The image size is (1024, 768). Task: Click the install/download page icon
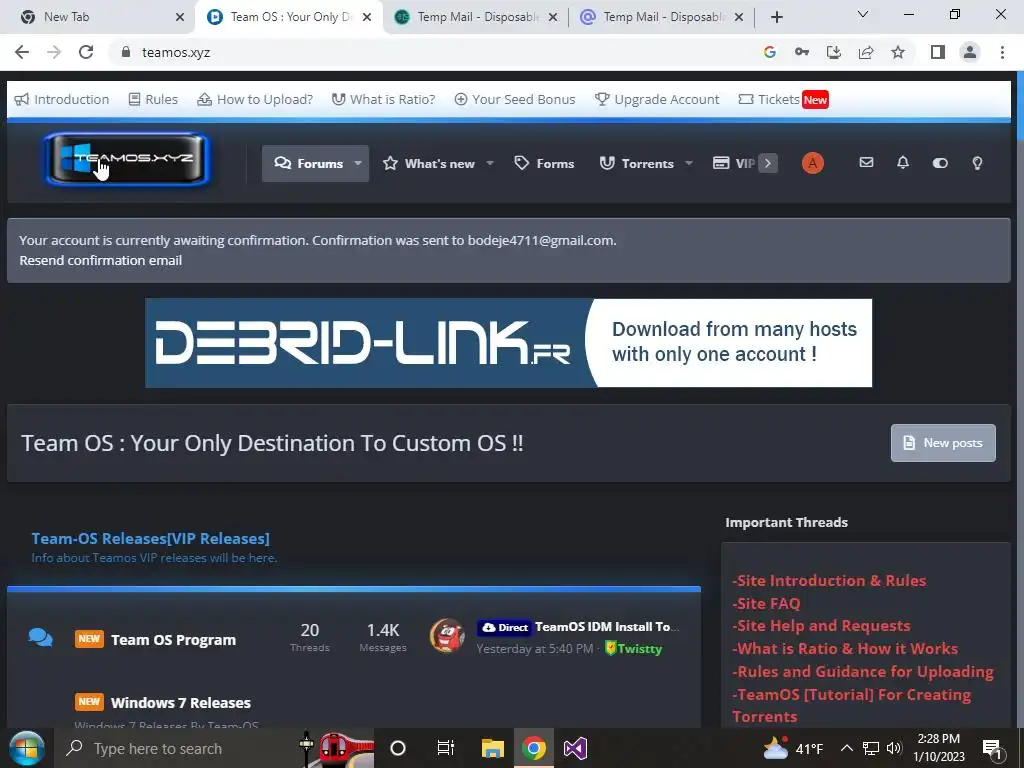click(833, 52)
